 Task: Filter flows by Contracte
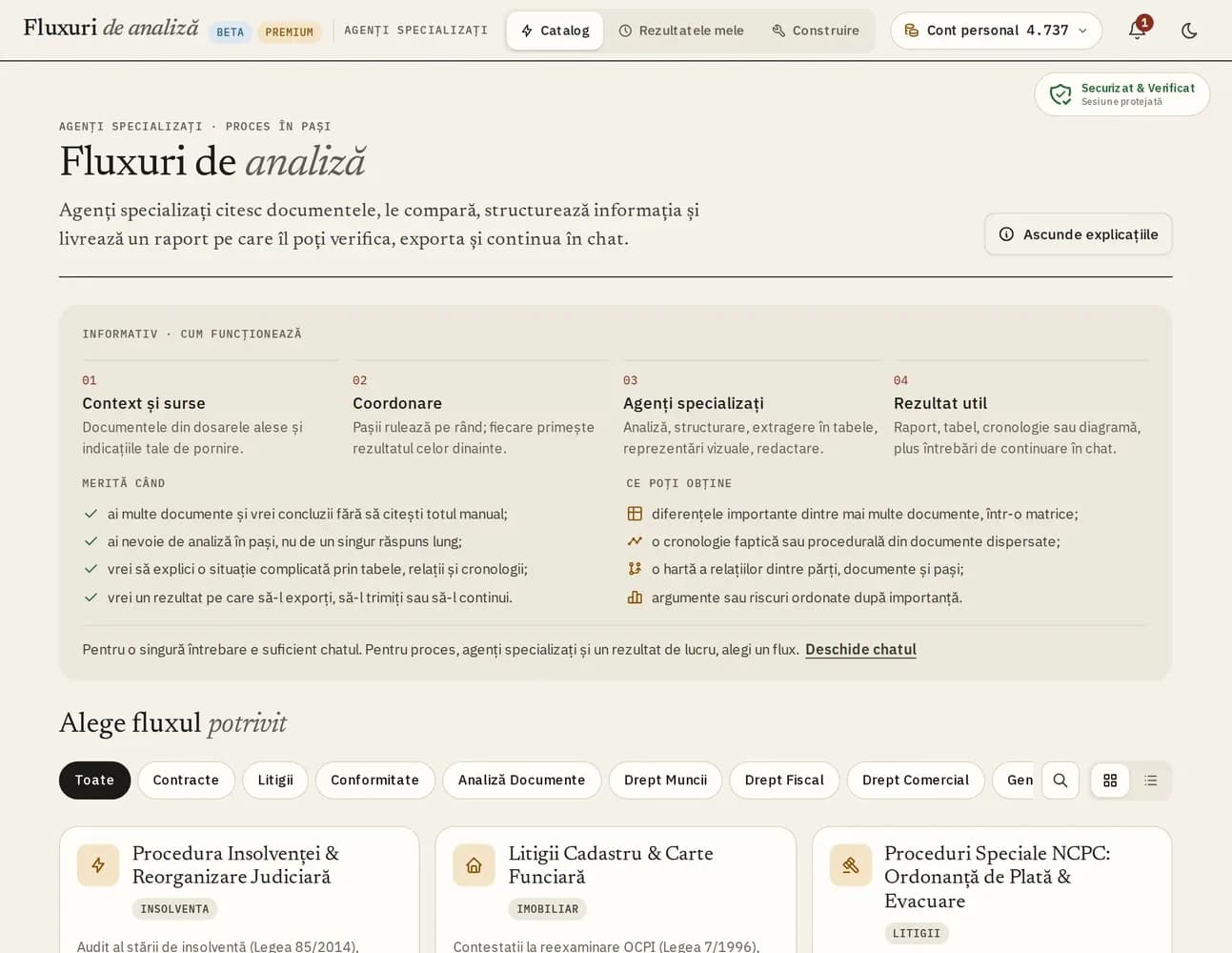point(186,781)
